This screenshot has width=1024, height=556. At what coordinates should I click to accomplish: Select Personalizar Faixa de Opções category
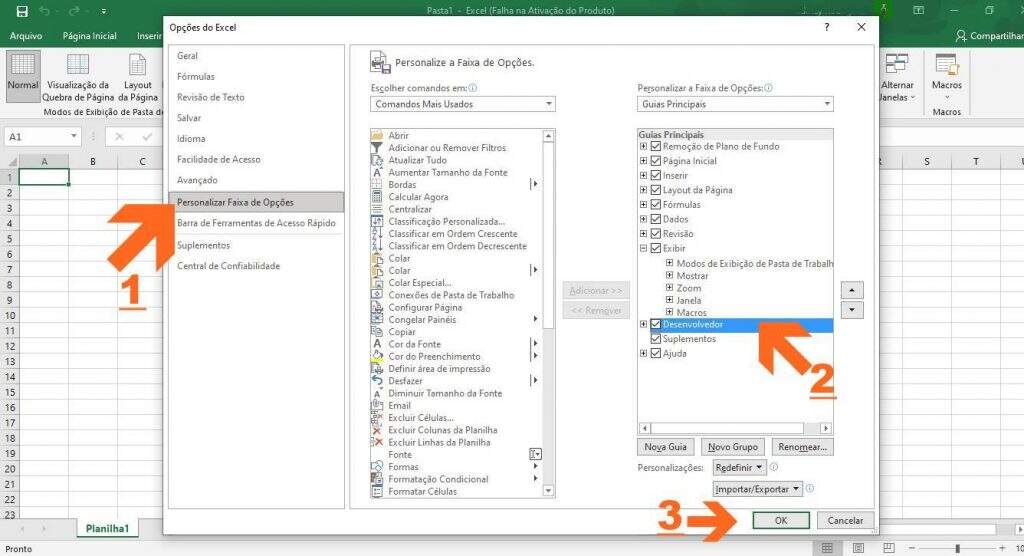pyautogui.click(x=256, y=203)
